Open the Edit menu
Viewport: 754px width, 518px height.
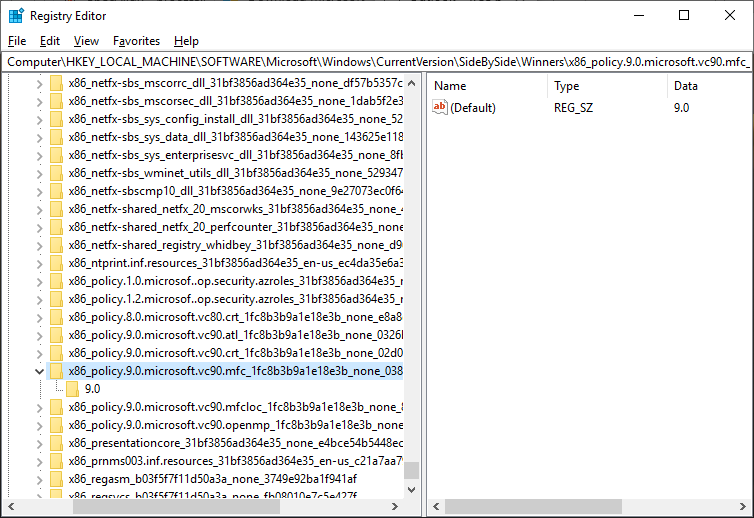pyautogui.click(x=50, y=41)
